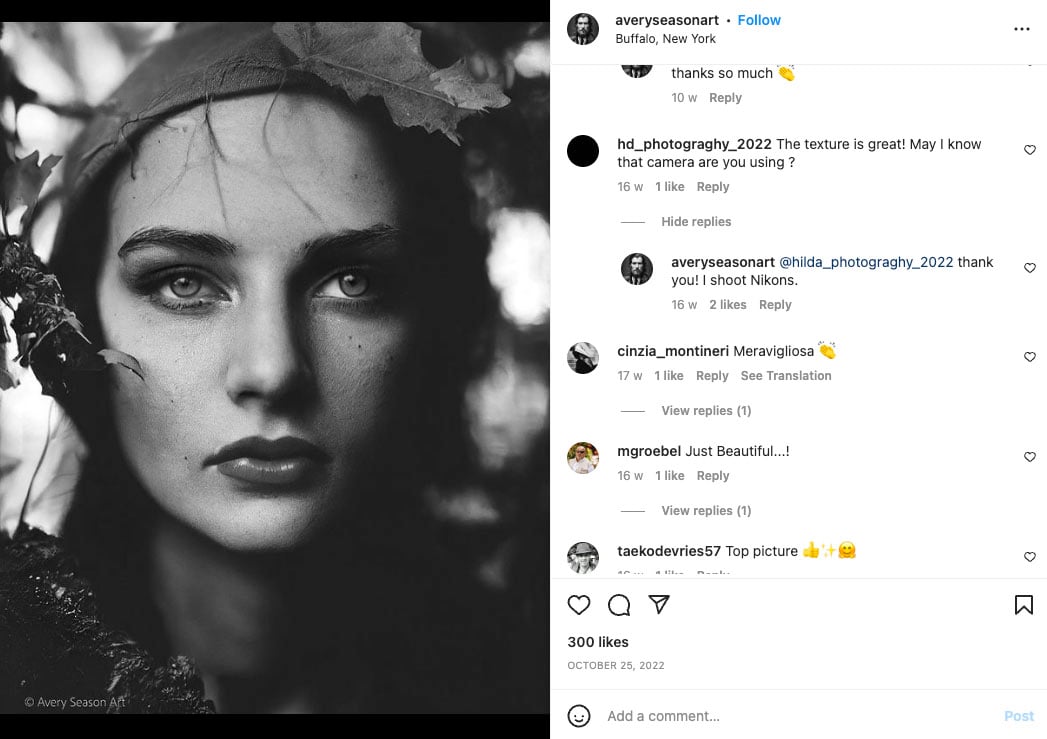Like mgroebel's Just Beautiful comment

(1029, 457)
